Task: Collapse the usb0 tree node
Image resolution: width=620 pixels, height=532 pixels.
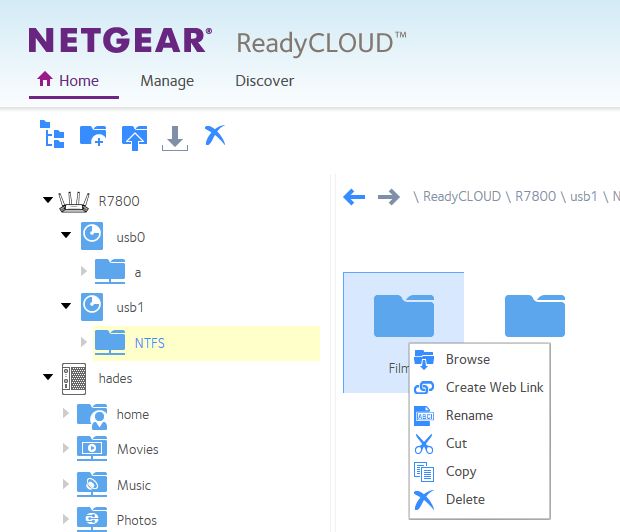Action: coord(66,235)
